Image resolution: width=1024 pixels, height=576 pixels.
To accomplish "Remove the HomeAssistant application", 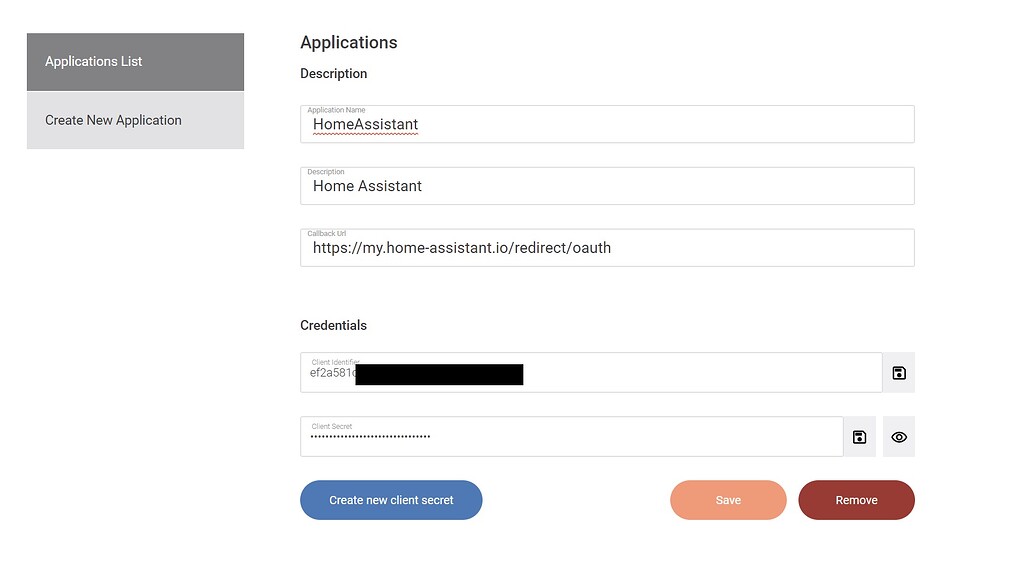I will (856, 499).
